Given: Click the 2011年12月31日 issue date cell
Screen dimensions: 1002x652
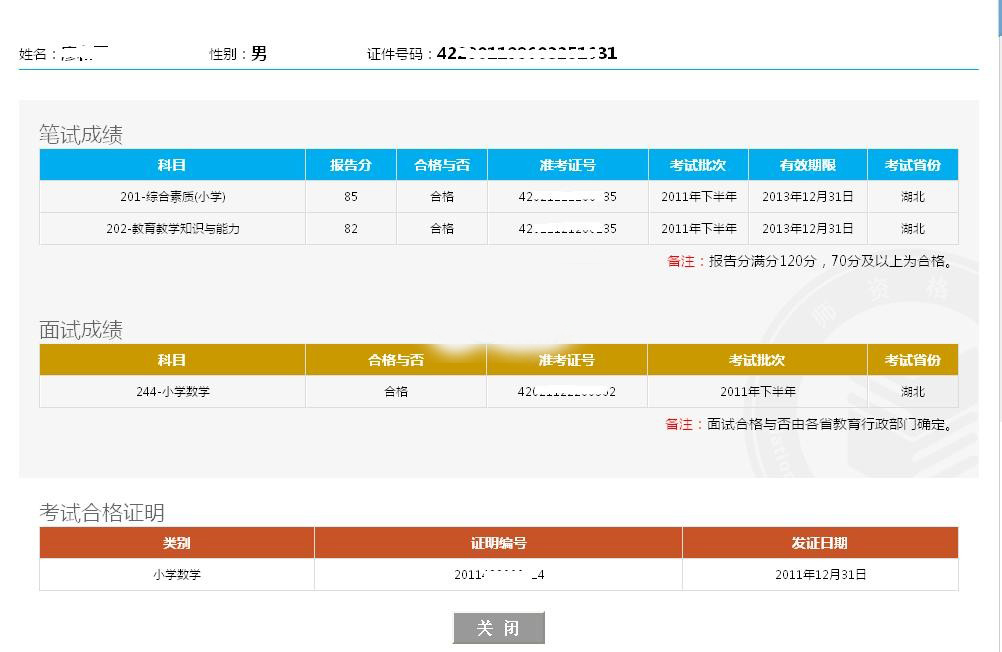Looking at the screenshot, I should click(820, 575).
